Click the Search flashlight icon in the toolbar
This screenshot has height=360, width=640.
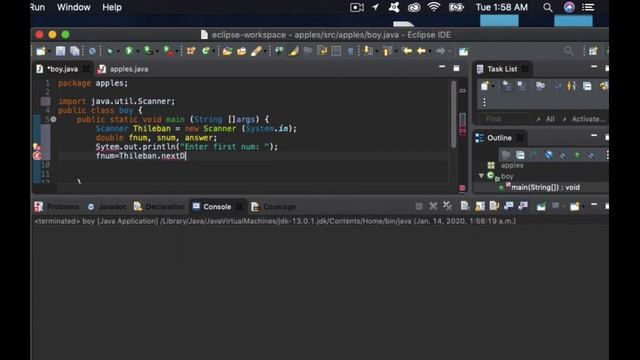point(256,51)
